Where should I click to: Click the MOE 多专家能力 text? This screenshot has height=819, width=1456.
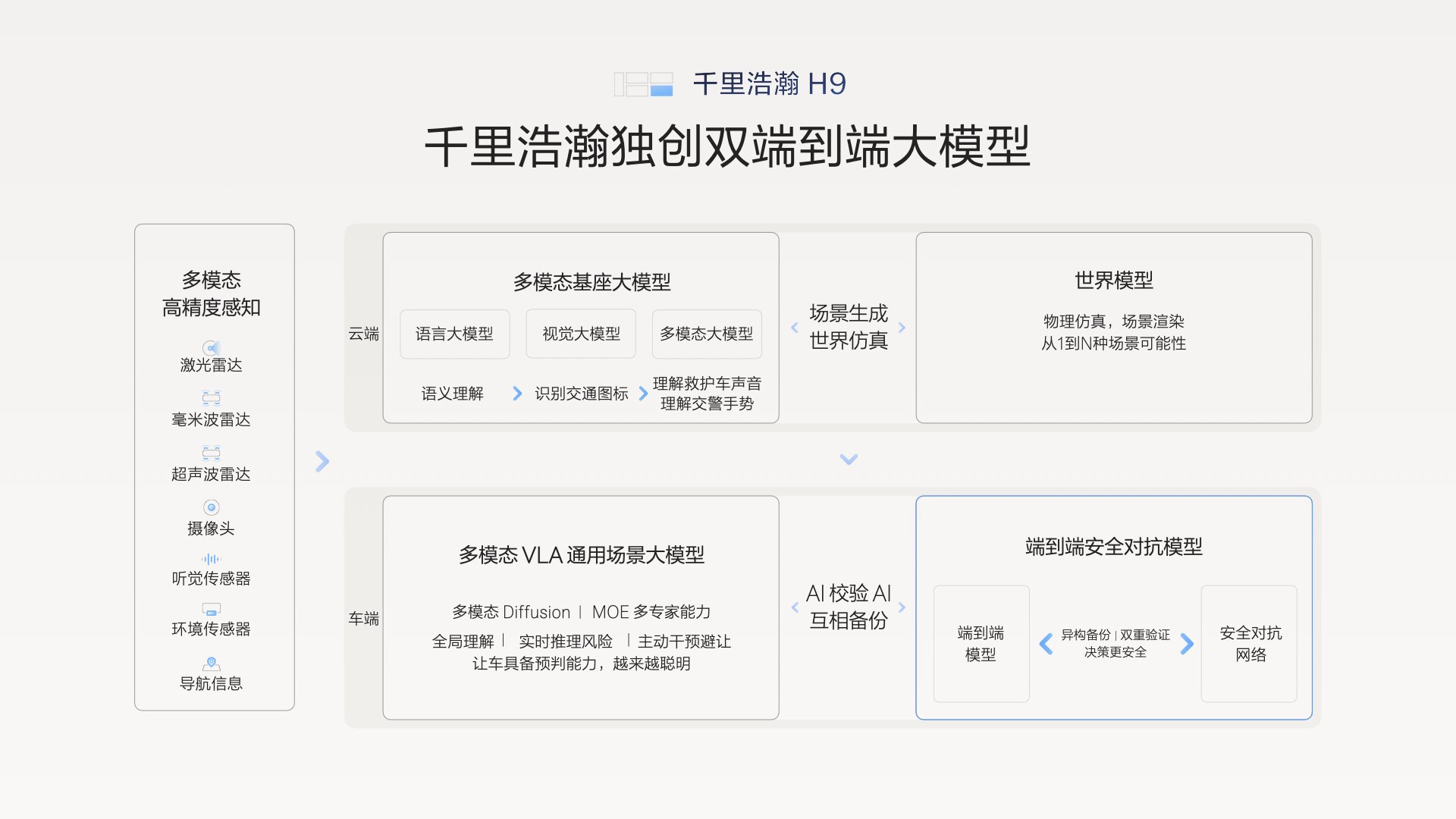(x=651, y=612)
